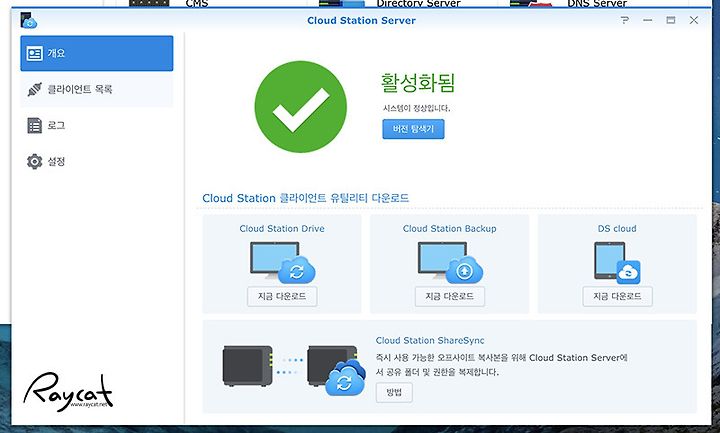Download Cloud Station Drive with 지금 다운로드
Screen dimensions: 720x433
click(282, 297)
